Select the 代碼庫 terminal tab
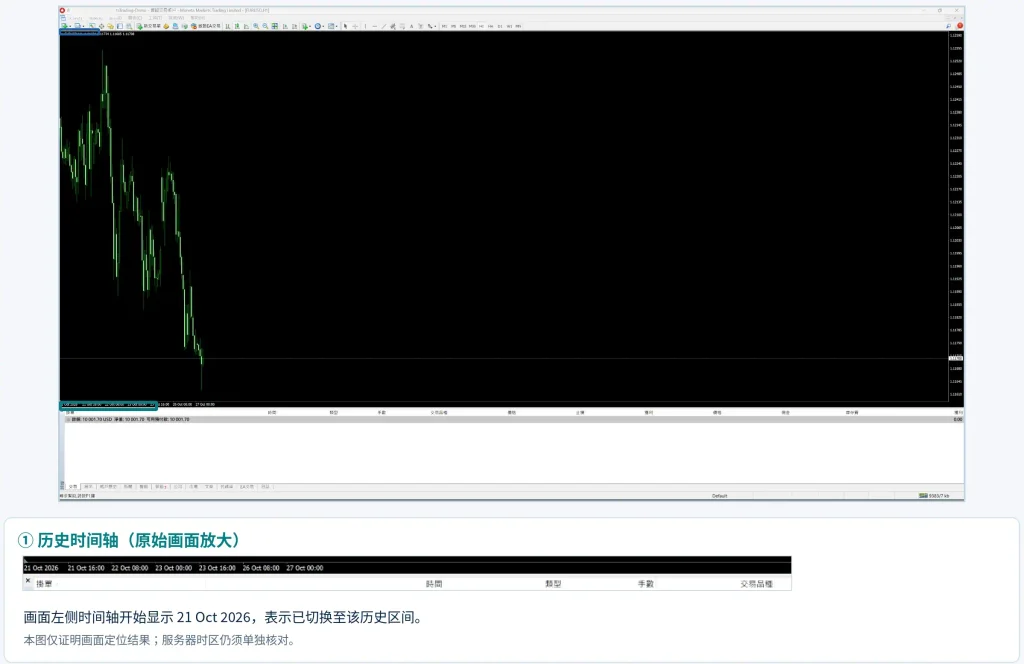This screenshot has height=664, width=1024. [227, 486]
